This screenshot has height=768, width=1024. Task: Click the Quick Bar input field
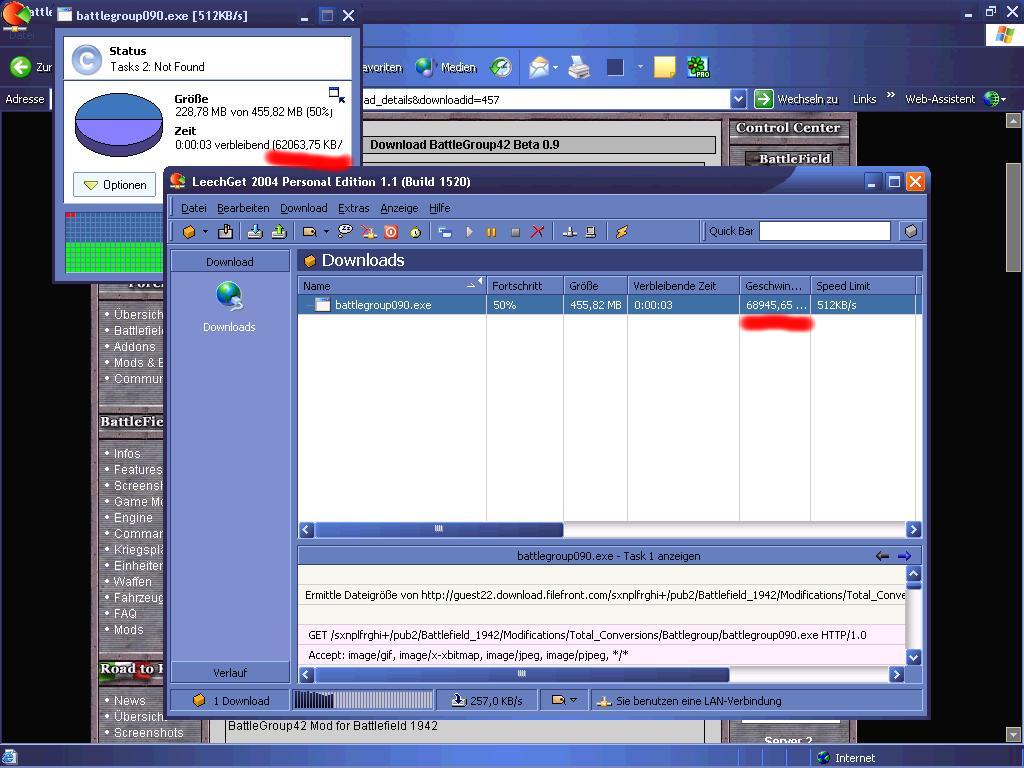[x=824, y=231]
